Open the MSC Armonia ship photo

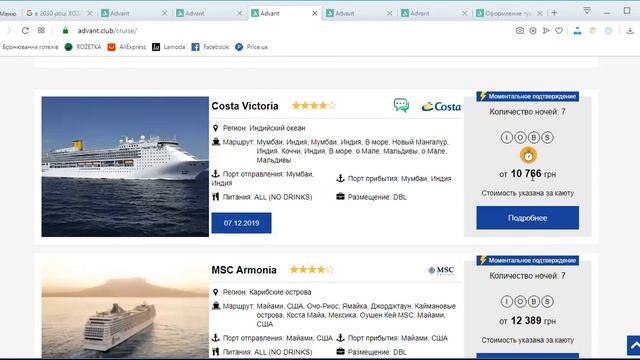pyautogui.click(x=125, y=310)
